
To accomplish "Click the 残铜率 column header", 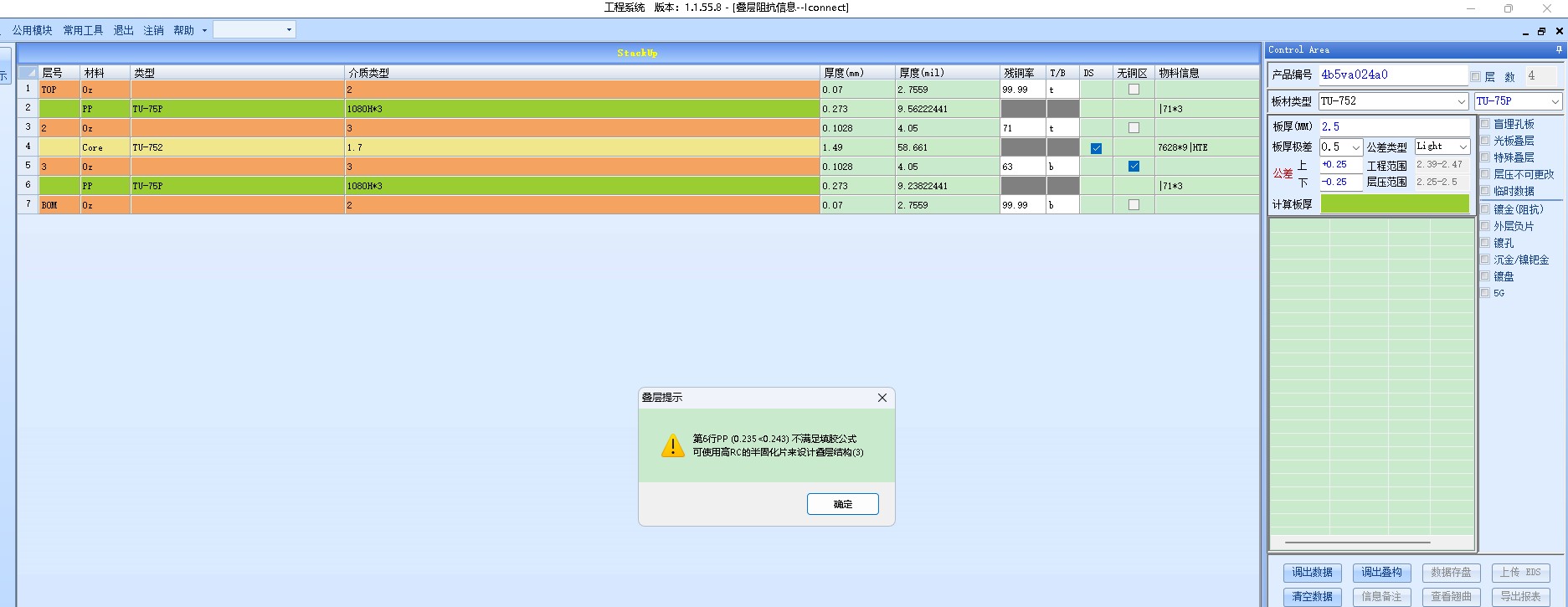I will click(1022, 73).
